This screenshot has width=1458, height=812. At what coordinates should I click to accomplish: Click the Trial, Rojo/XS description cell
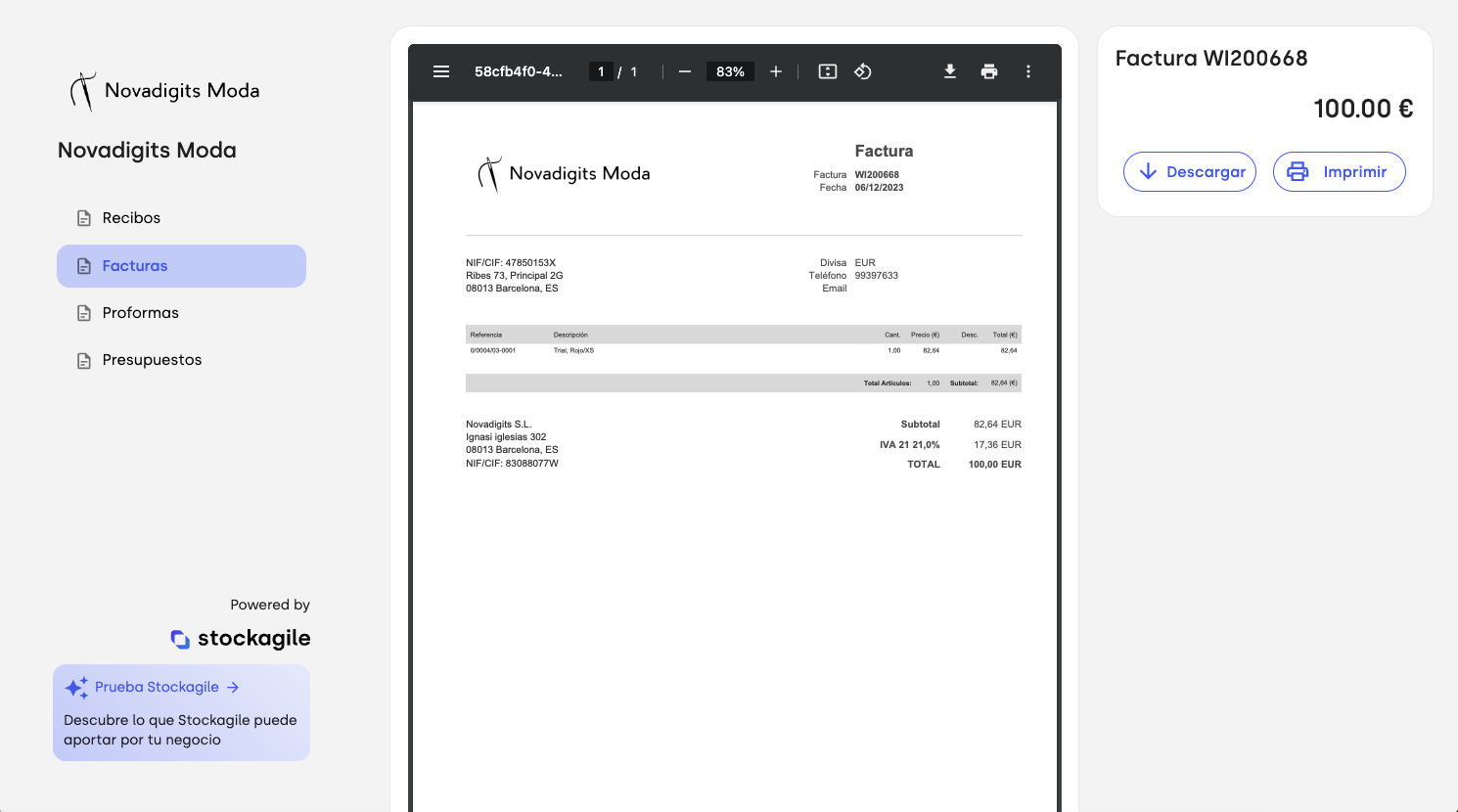tap(573, 350)
